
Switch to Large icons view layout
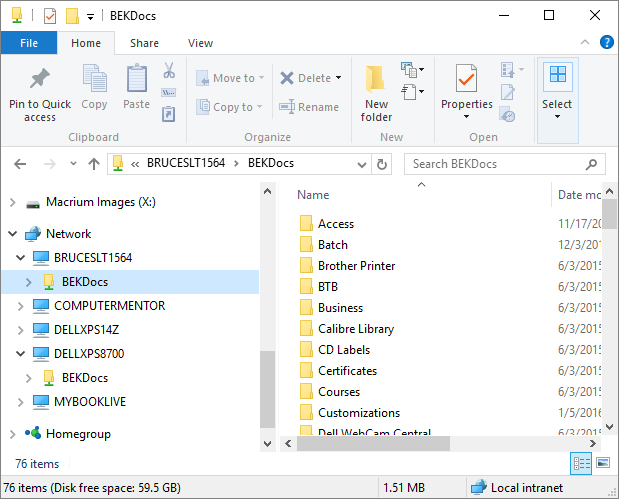pos(603,463)
